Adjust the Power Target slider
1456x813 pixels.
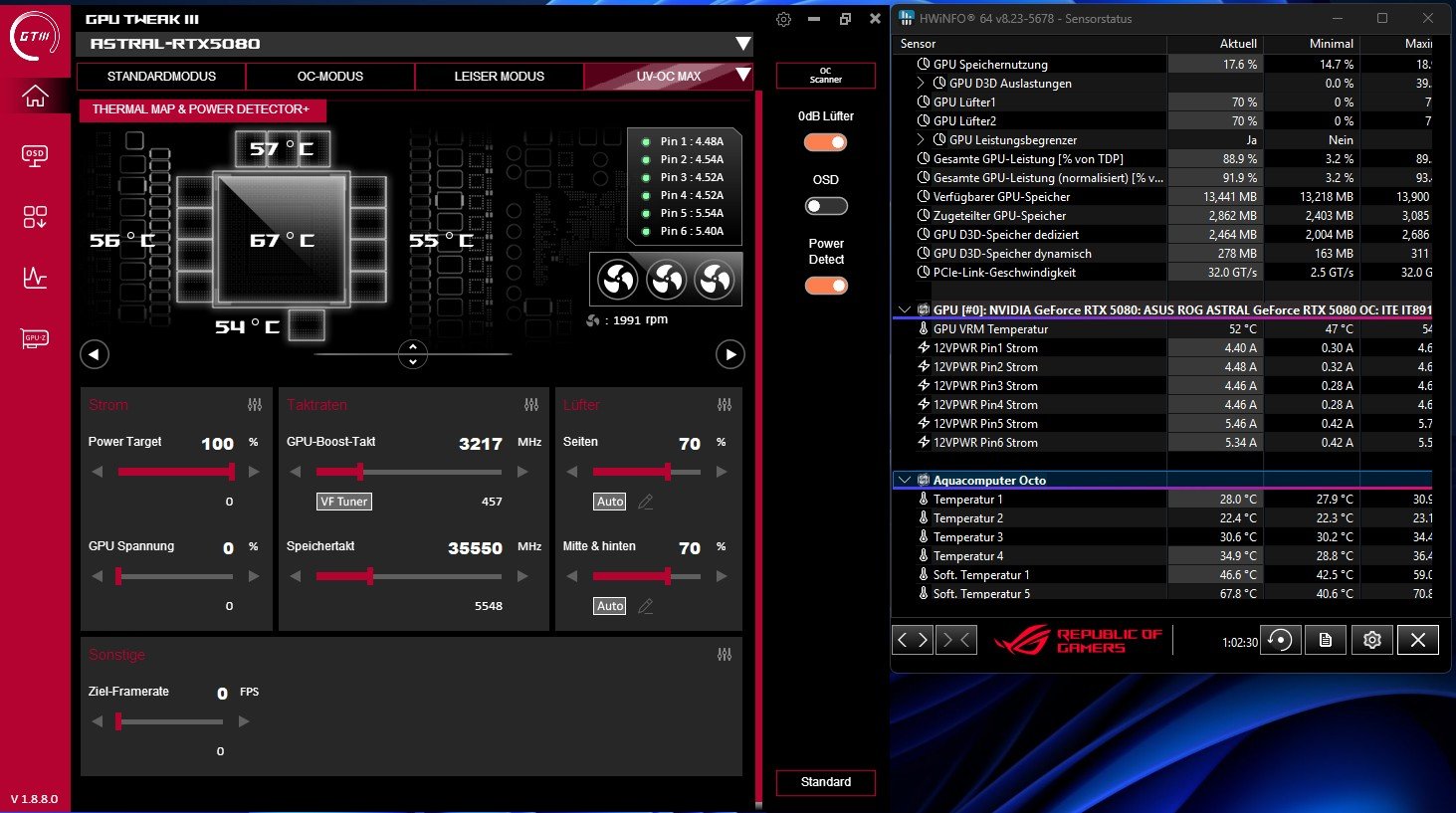click(x=175, y=472)
